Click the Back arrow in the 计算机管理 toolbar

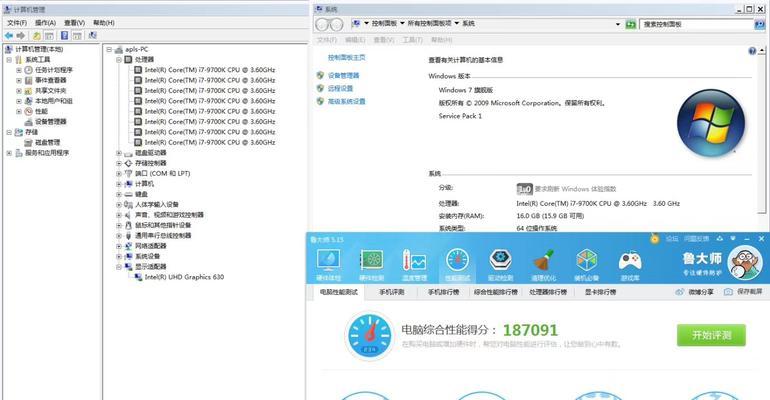(9, 35)
